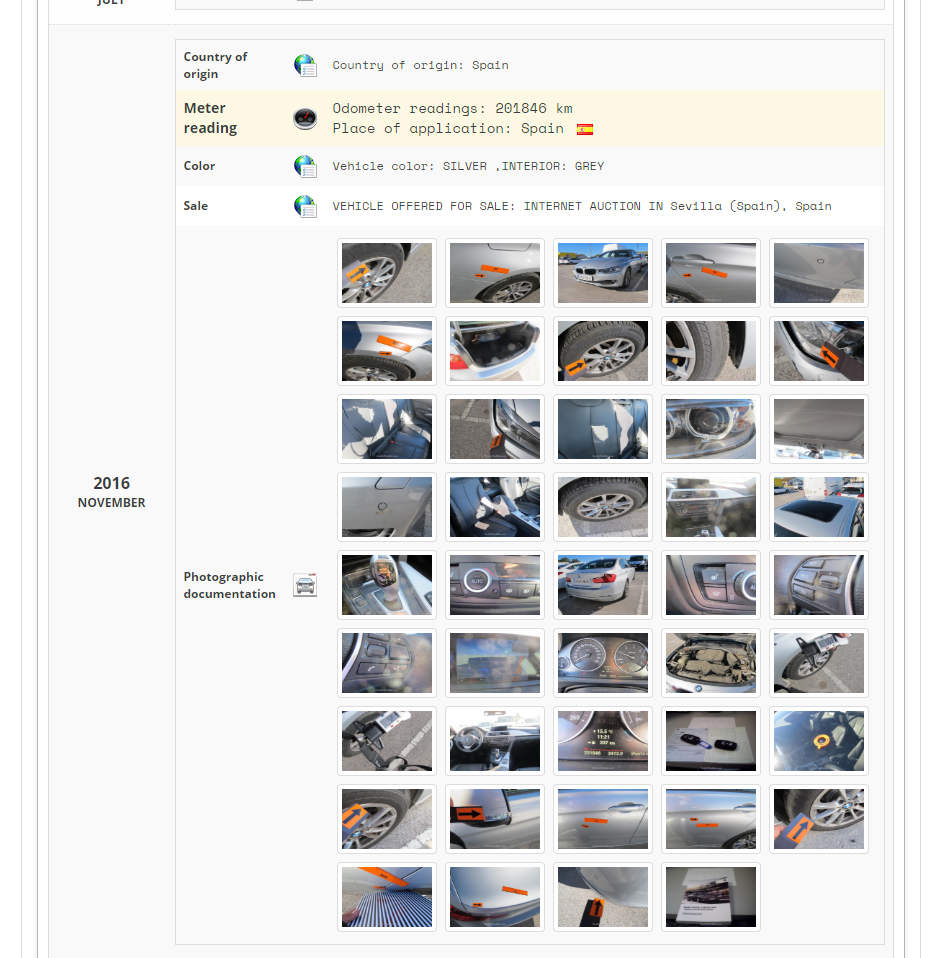Click the internet auction in Sevilla sale text

pyautogui.click(x=581, y=206)
